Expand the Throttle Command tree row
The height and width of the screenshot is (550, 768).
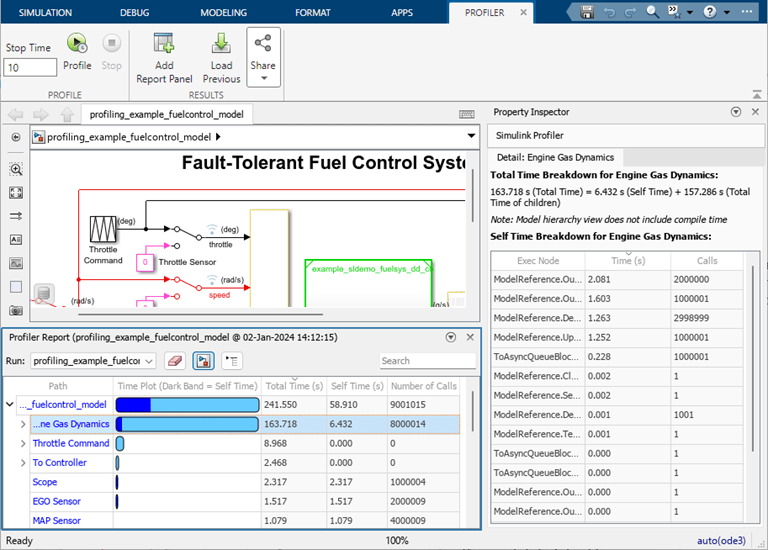pos(23,443)
